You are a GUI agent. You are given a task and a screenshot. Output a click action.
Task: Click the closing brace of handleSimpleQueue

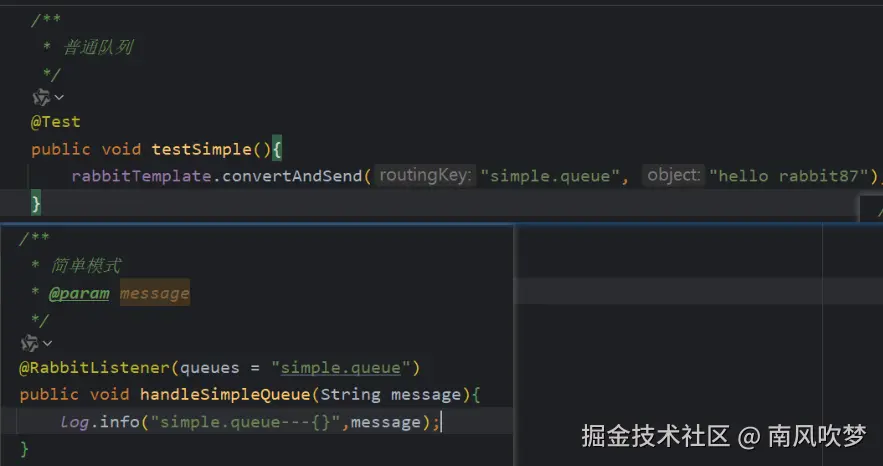pyautogui.click(x=24, y=449)
